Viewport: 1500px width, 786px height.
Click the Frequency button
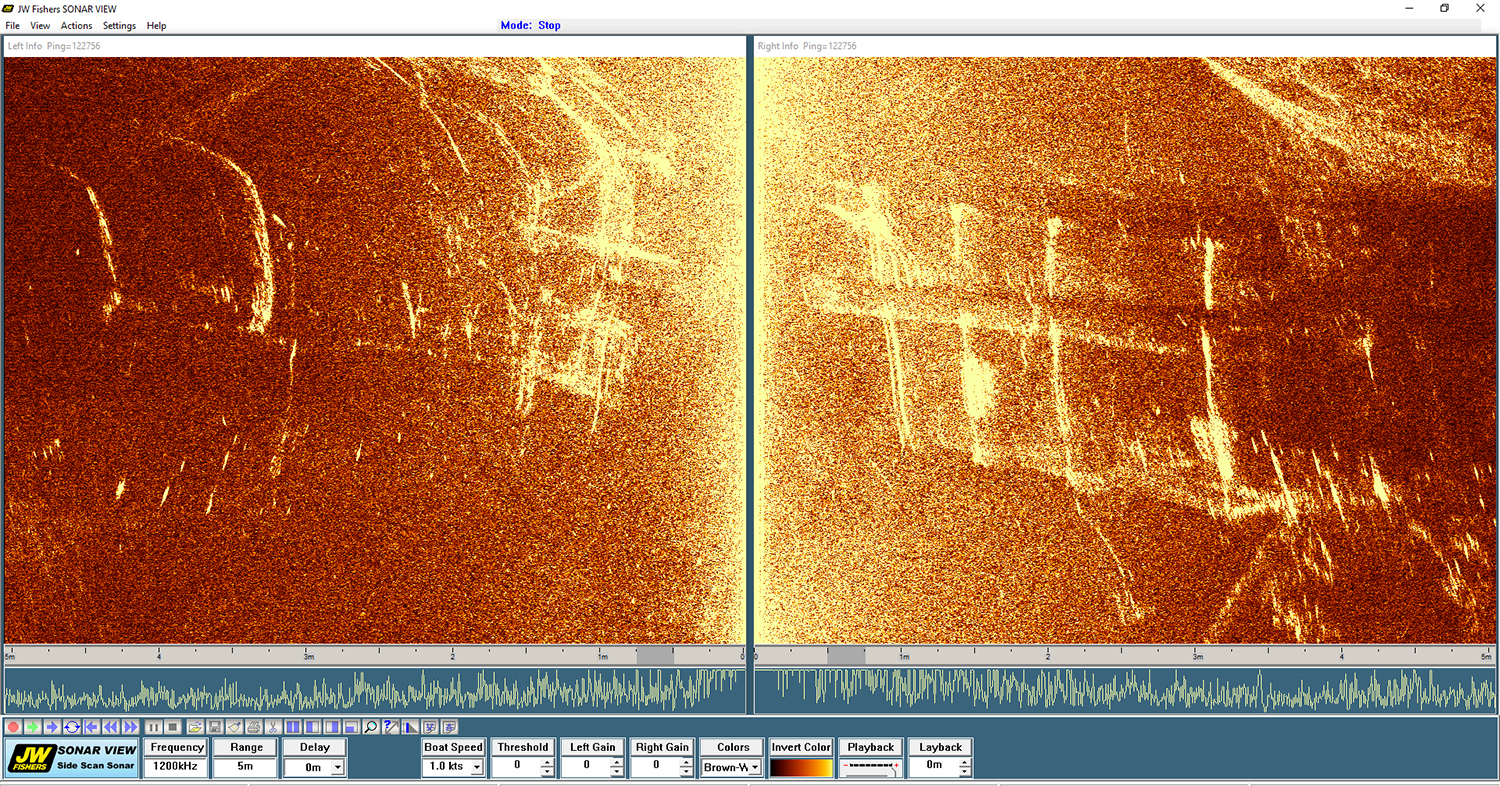(177, 747)
